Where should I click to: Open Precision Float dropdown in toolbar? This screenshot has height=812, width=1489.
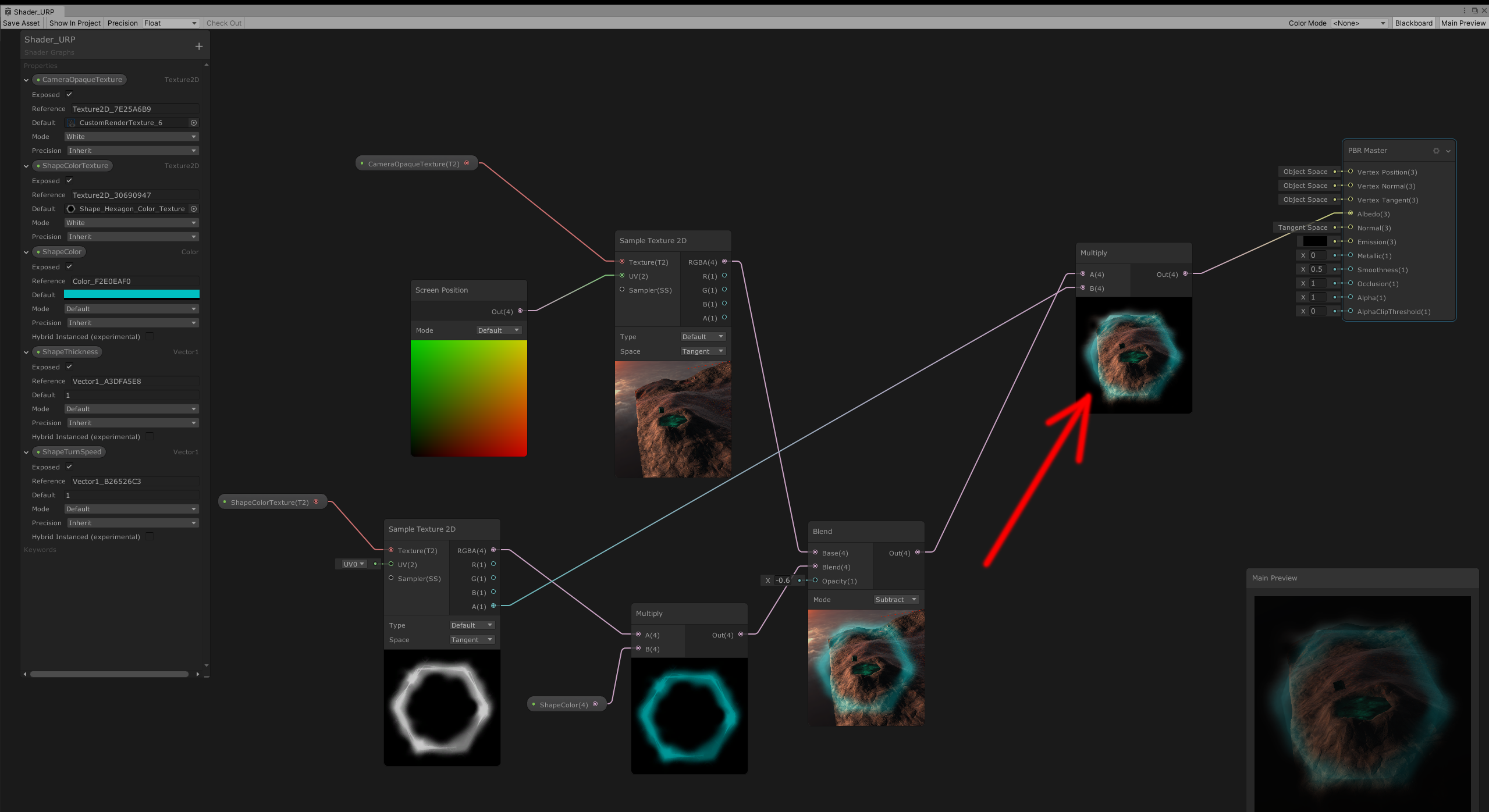coord(170,23)
